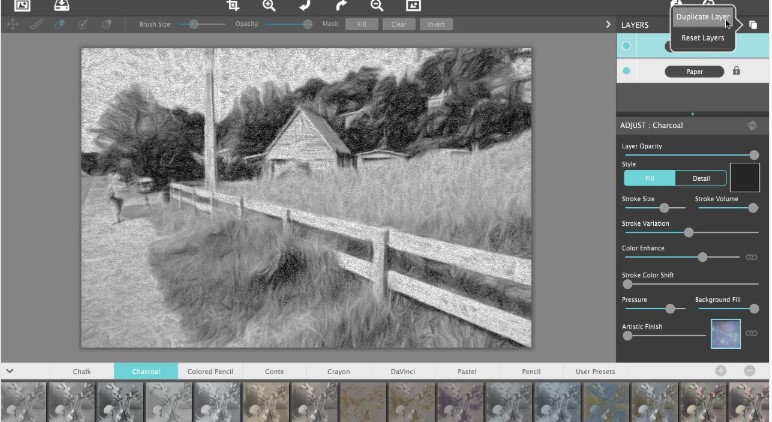Click the Stroke Volume slider
Viewport: 772px width, 422px height.
[728, 208]
